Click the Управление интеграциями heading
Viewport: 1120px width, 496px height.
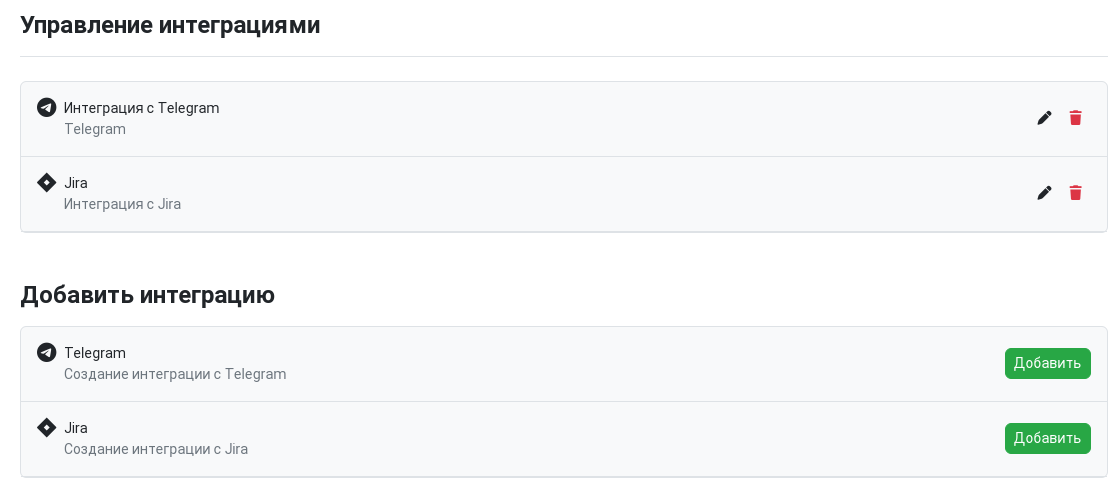(170, 25)
